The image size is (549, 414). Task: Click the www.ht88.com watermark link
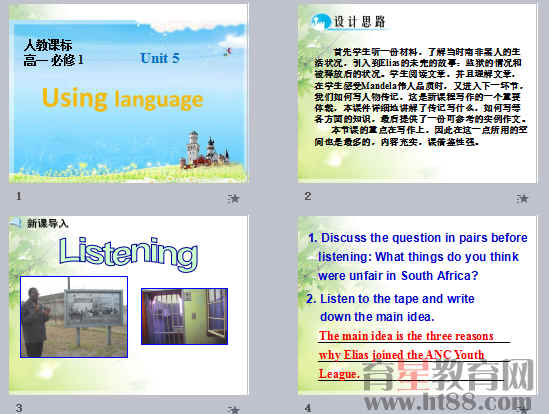[447, 402]
